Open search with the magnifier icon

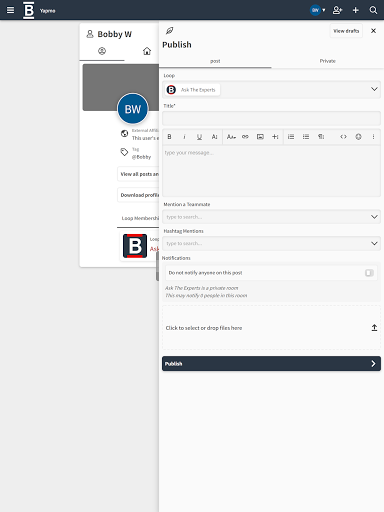(x=373, y=10)
